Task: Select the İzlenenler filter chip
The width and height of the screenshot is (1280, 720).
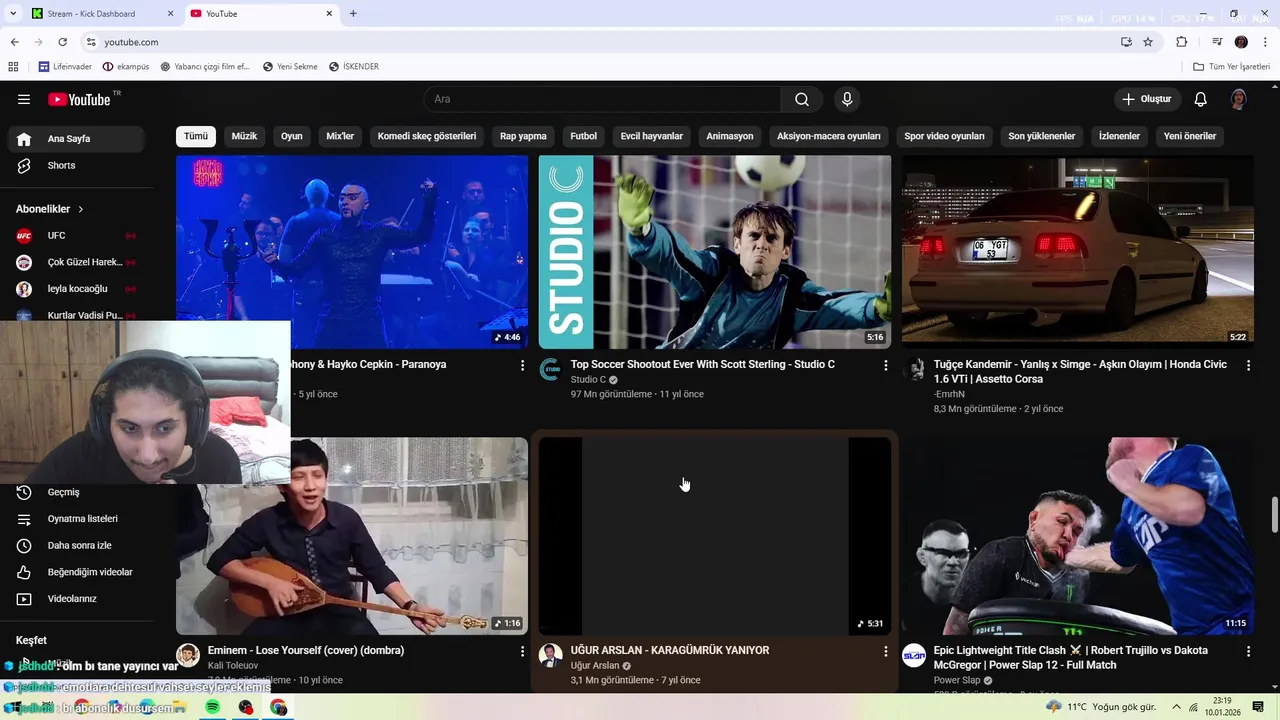Action: 1119,136
